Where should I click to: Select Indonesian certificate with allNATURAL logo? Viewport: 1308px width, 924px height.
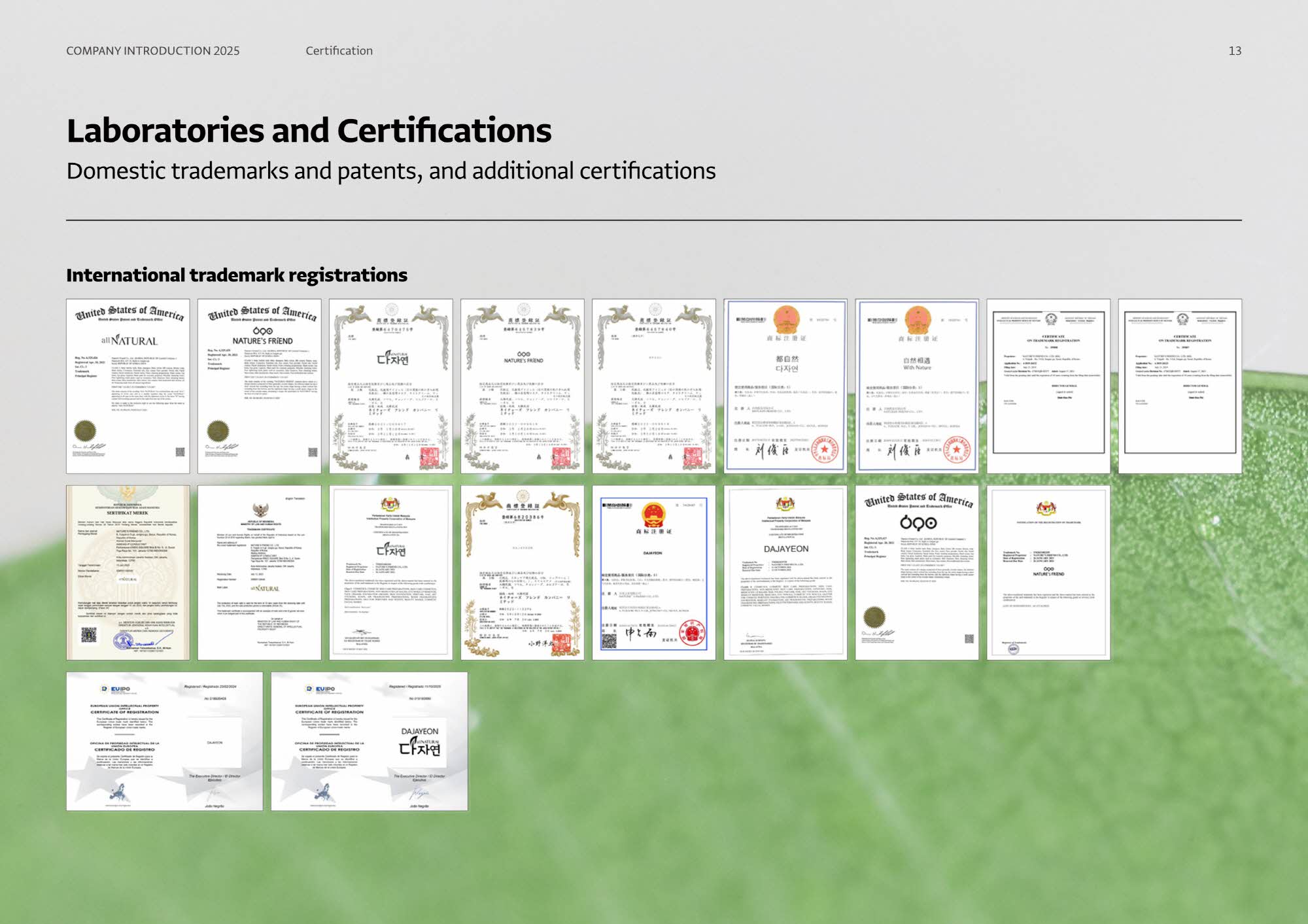click(259, 572)
